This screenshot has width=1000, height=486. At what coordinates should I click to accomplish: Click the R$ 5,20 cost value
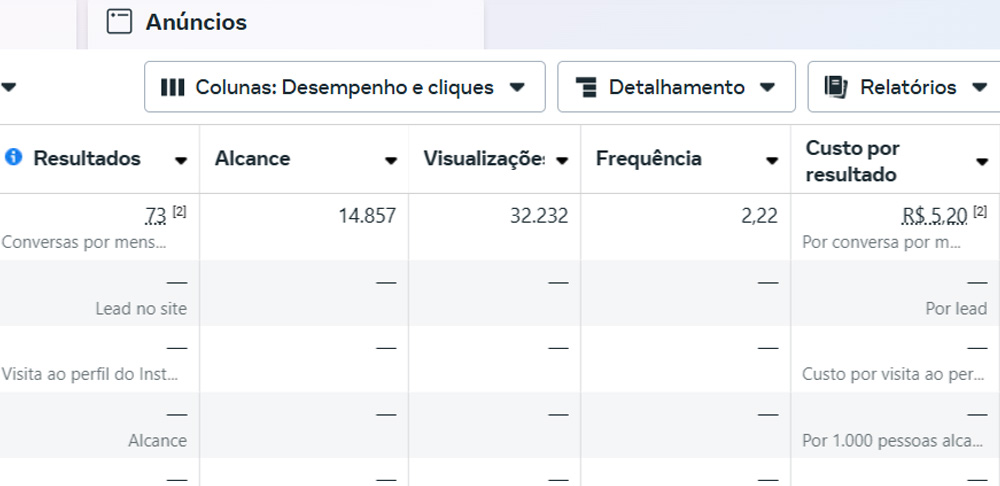coord(934,216)
